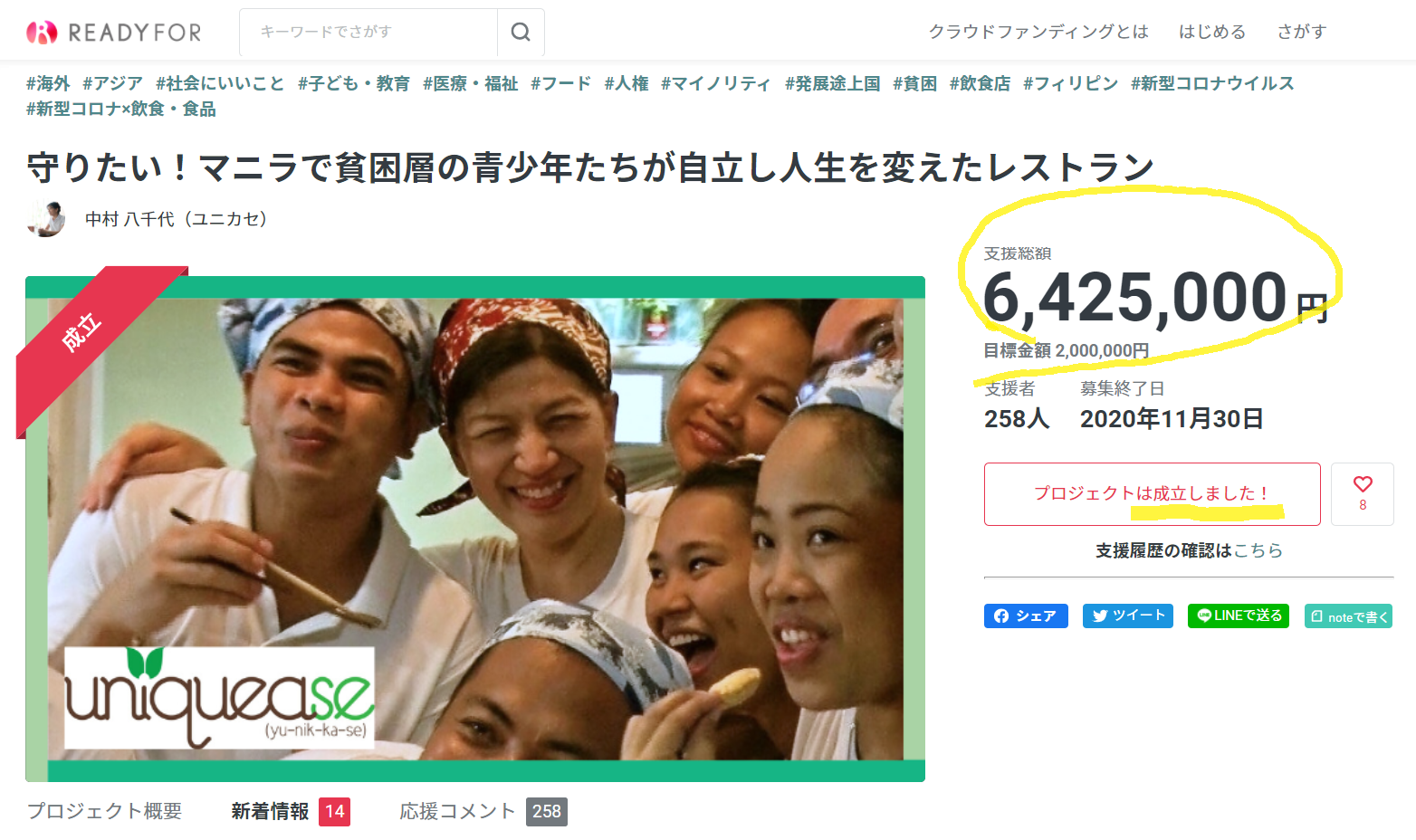Send the project via LINE

point(1239,616)
